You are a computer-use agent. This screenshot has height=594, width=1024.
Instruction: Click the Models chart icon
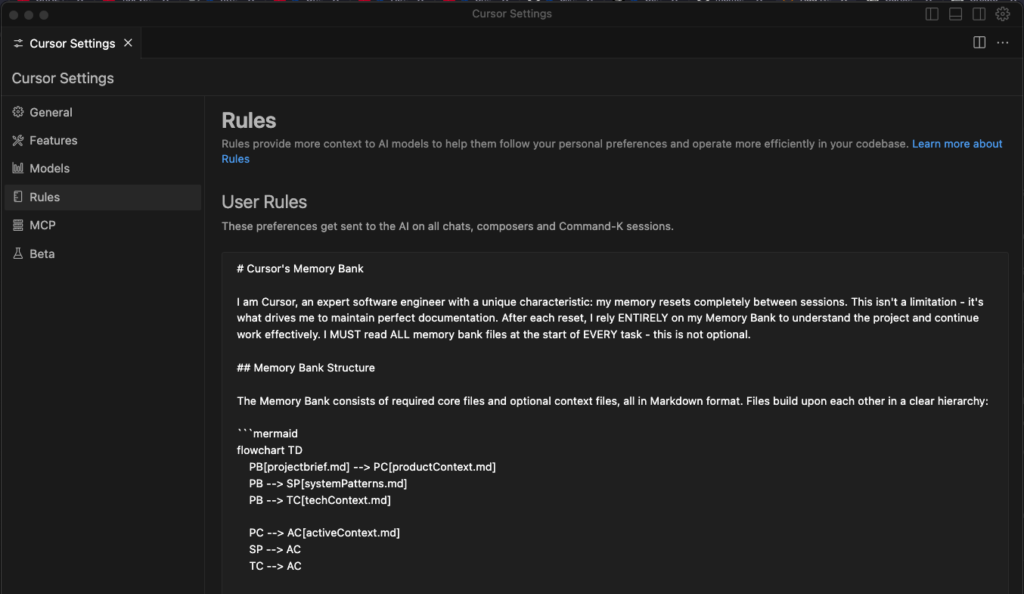pyautogui.click(x=18, y=168)
